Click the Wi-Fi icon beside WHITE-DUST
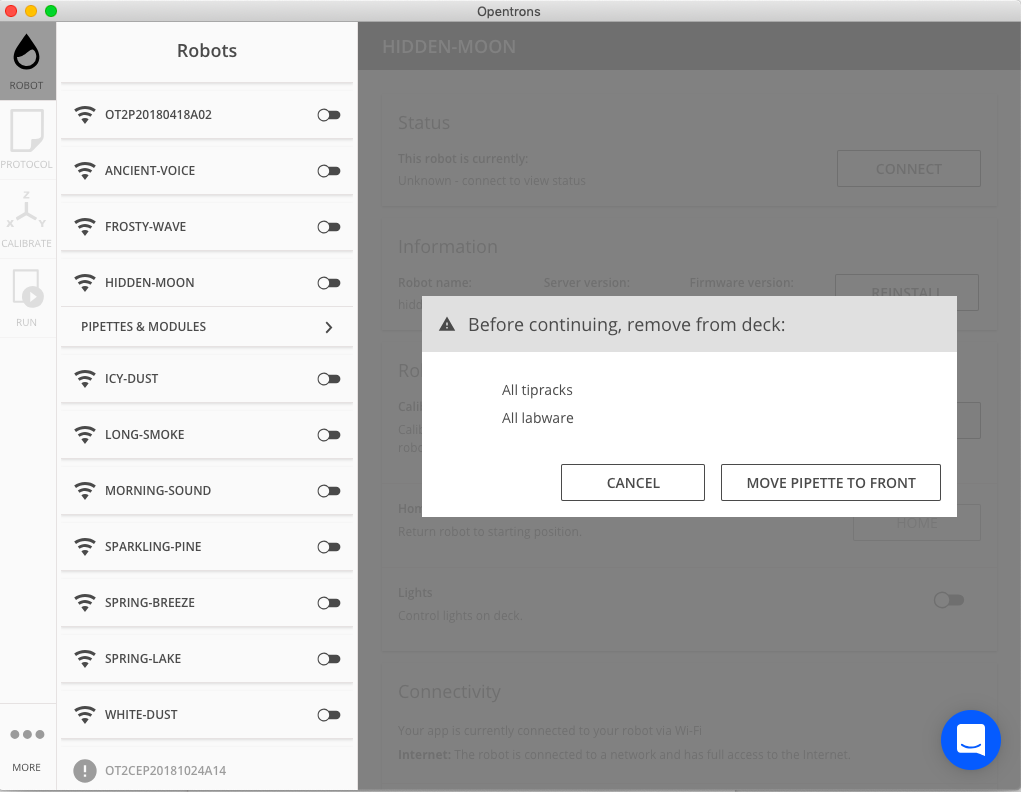The height and width of the screenshot is (792, 1021). (x=85, y=715)
